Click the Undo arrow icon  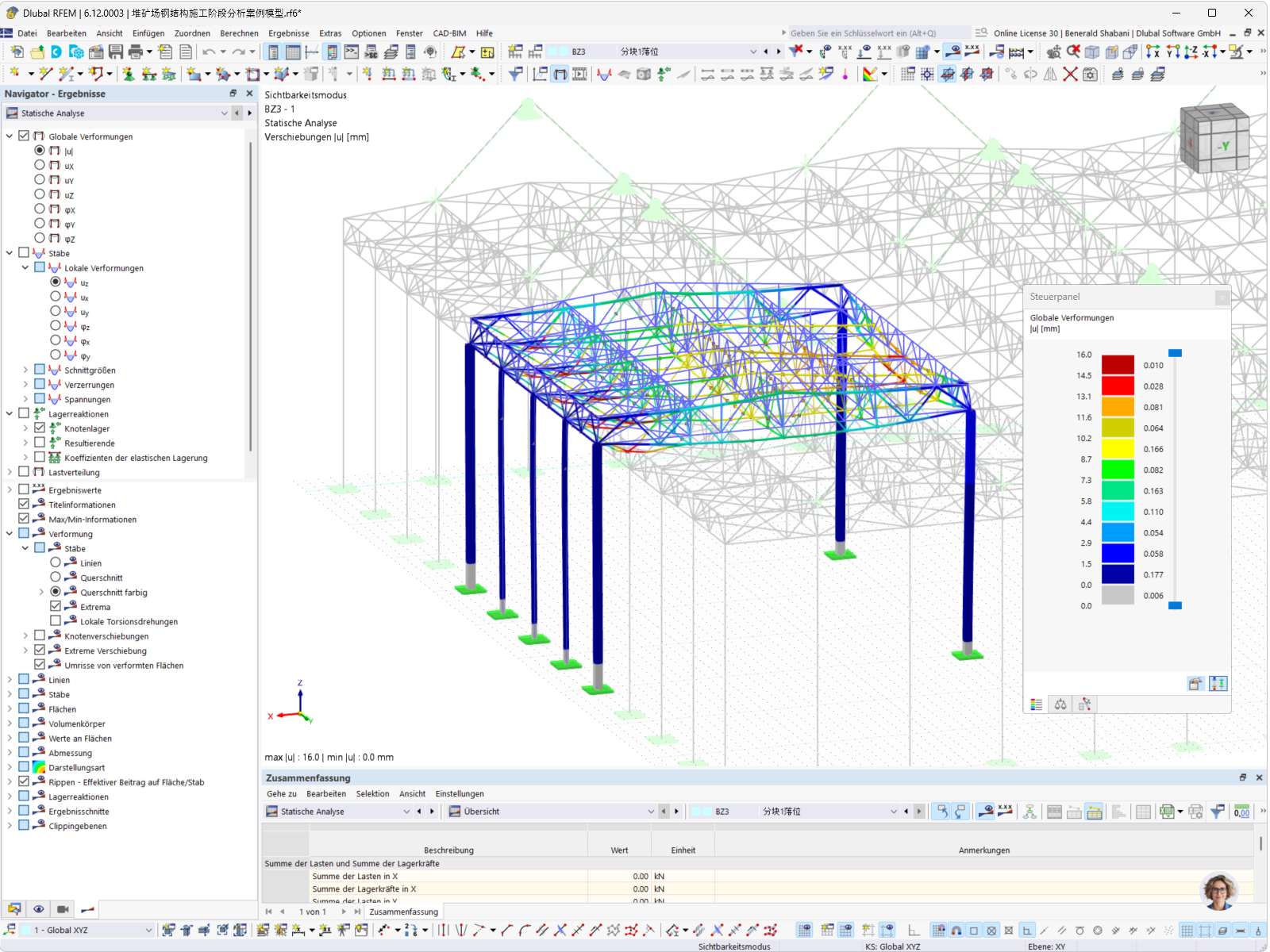(x=209, y=52)
